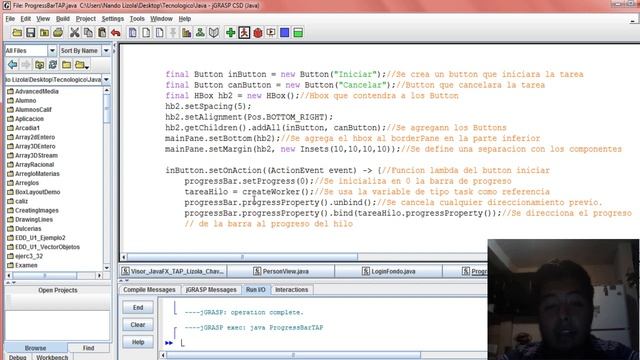The height and width of the screenshot is (360, 640).
Task: Switch to the PersonView.java file tab
Action: coord(281,271)
